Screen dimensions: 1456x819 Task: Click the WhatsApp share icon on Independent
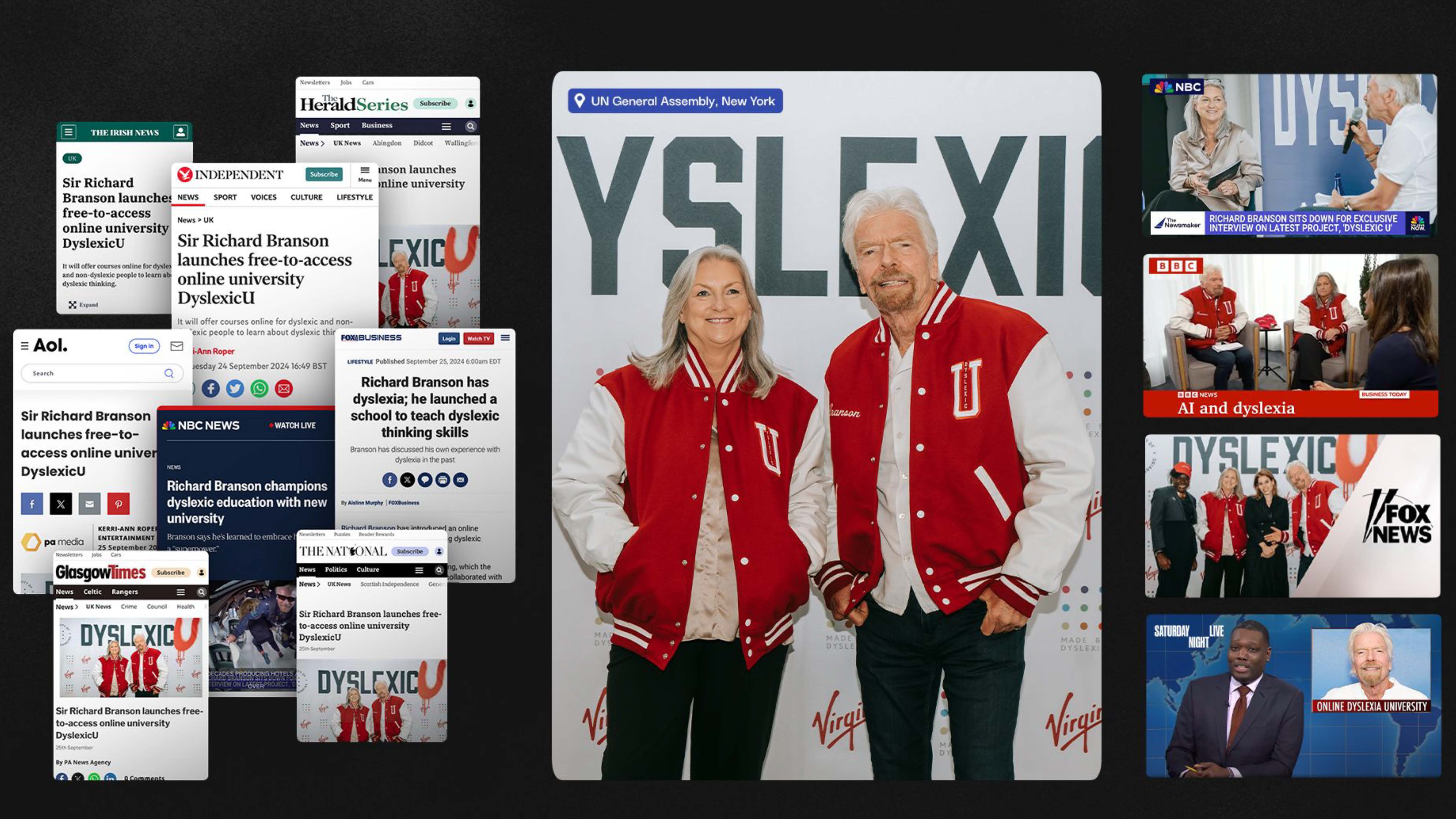[x=259, y=388]
